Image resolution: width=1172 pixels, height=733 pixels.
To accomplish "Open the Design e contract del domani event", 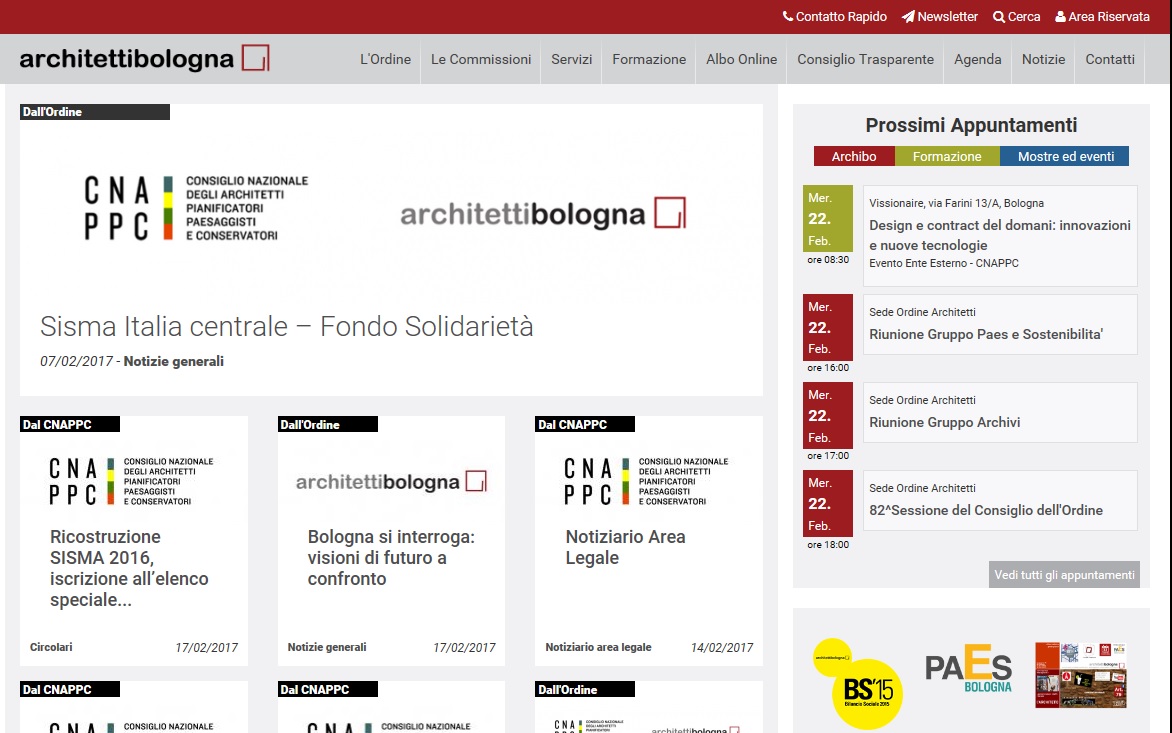I will 999,235.
